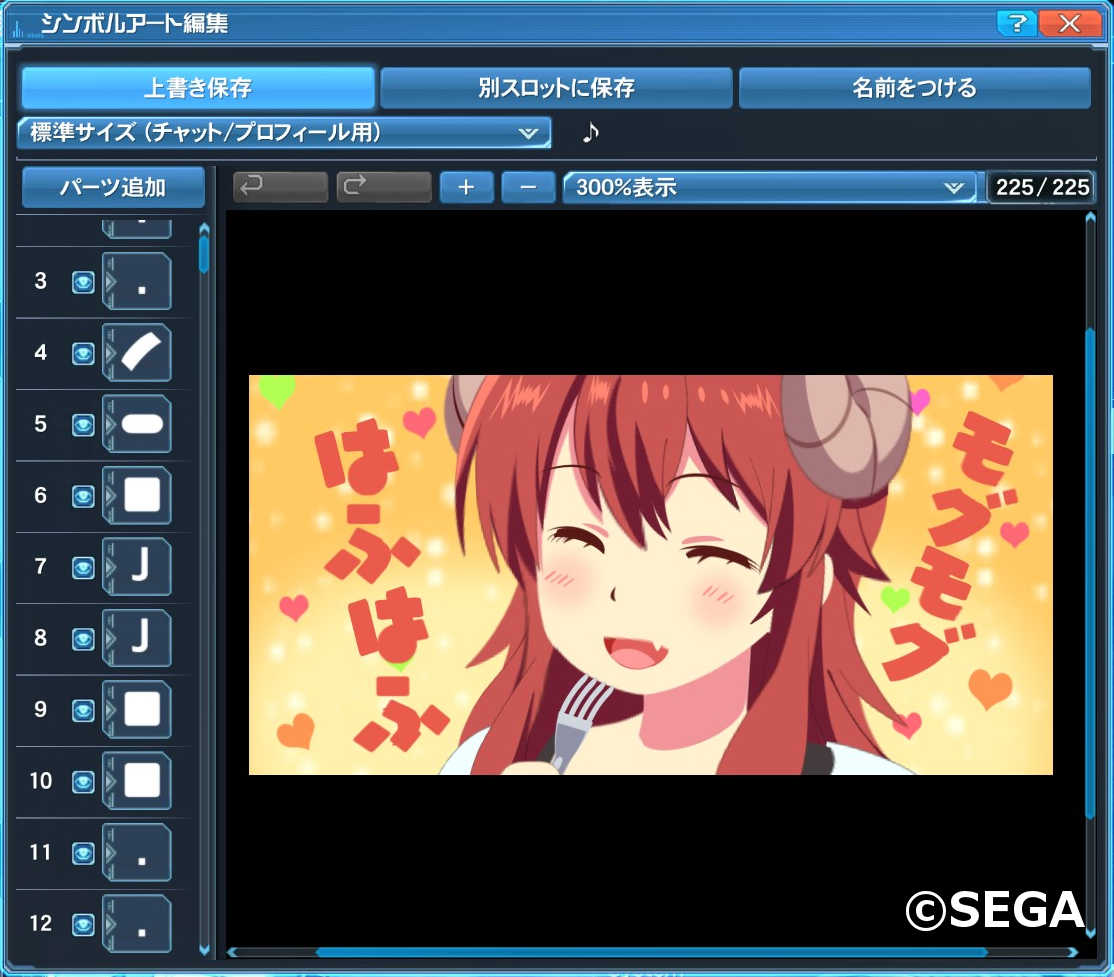Open help with the question mark button
1114x977 pixels.
(1017, 23)
